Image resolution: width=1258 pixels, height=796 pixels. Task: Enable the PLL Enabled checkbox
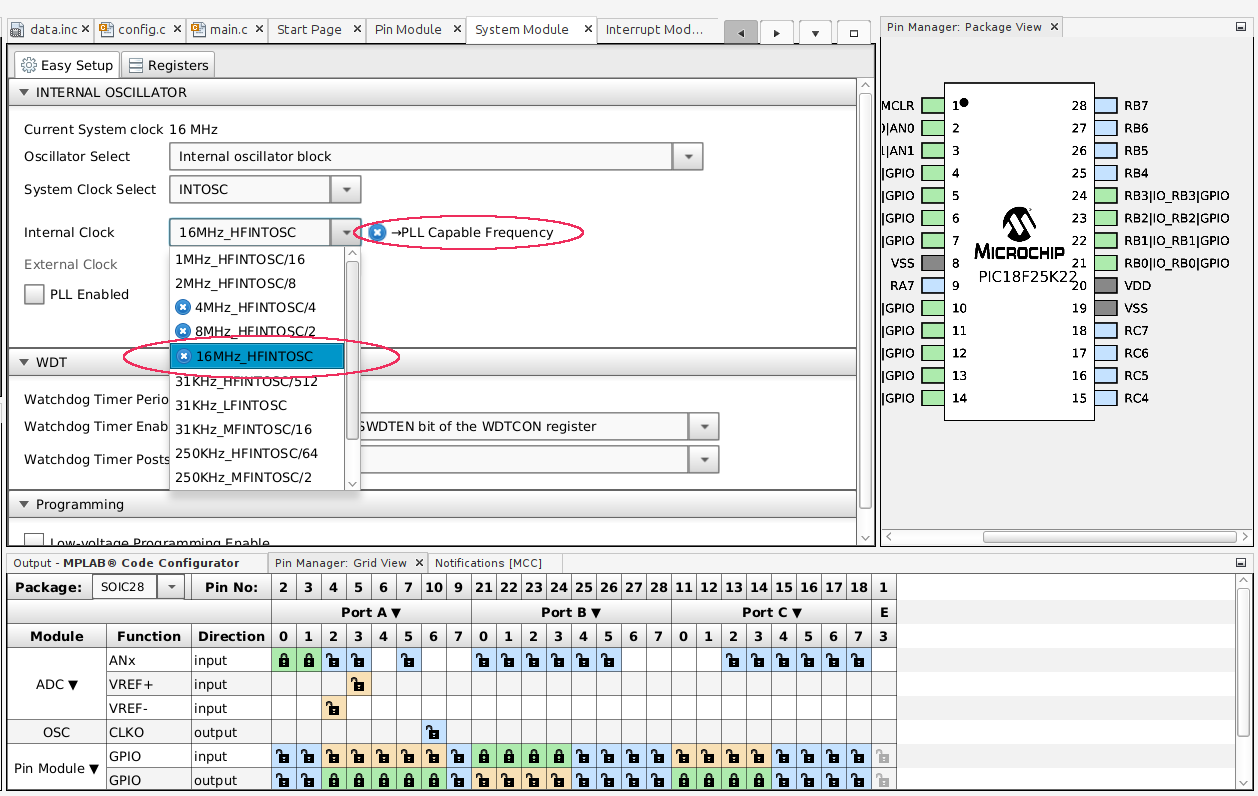click(x=34, y=294)
